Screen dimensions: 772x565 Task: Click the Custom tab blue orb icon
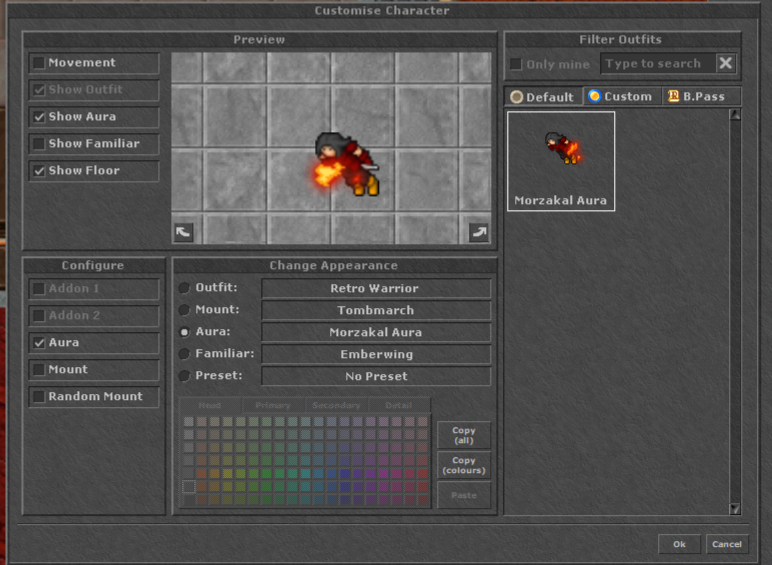tap(594, 96)
